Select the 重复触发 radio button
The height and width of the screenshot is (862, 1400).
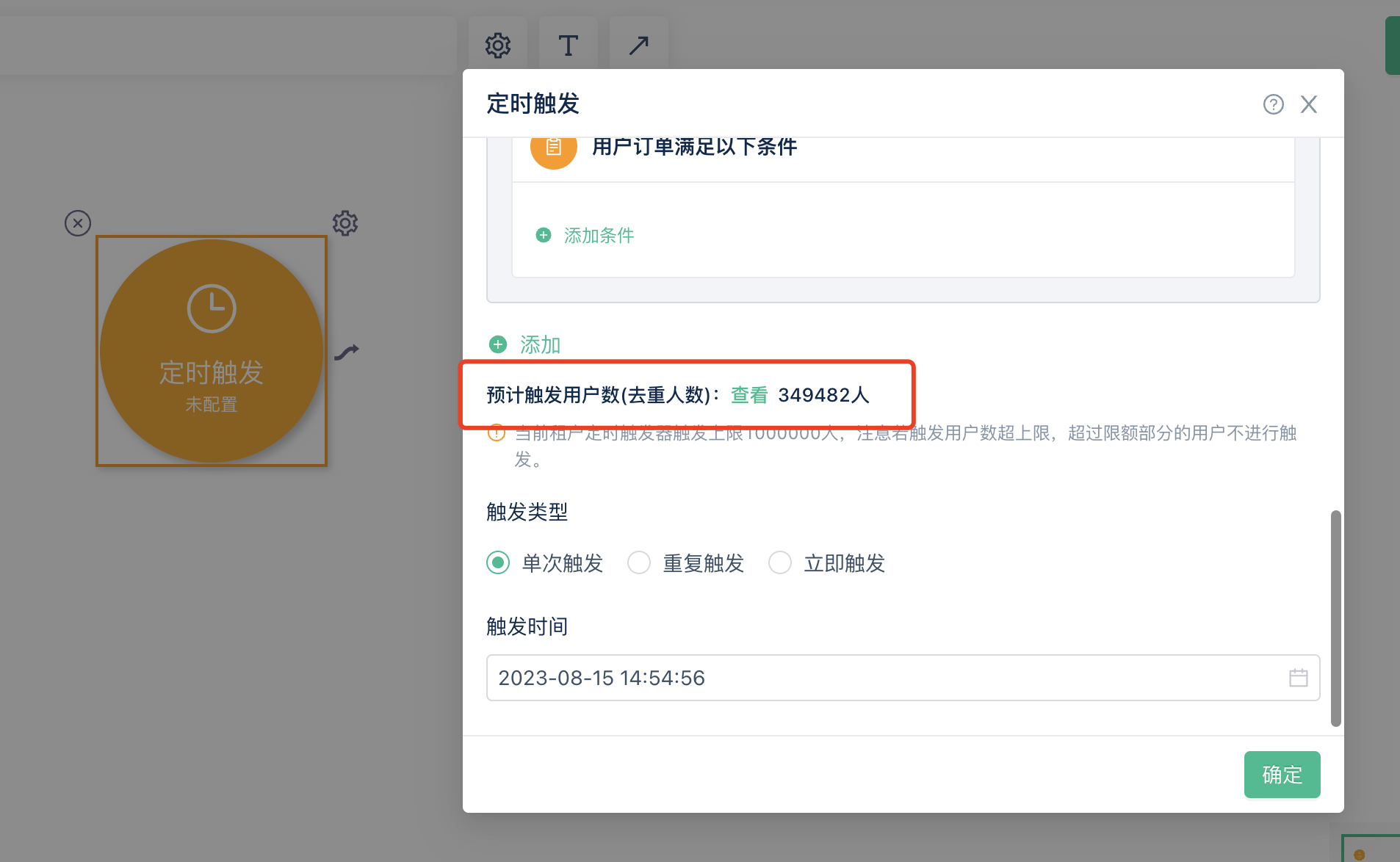point(639,563)
